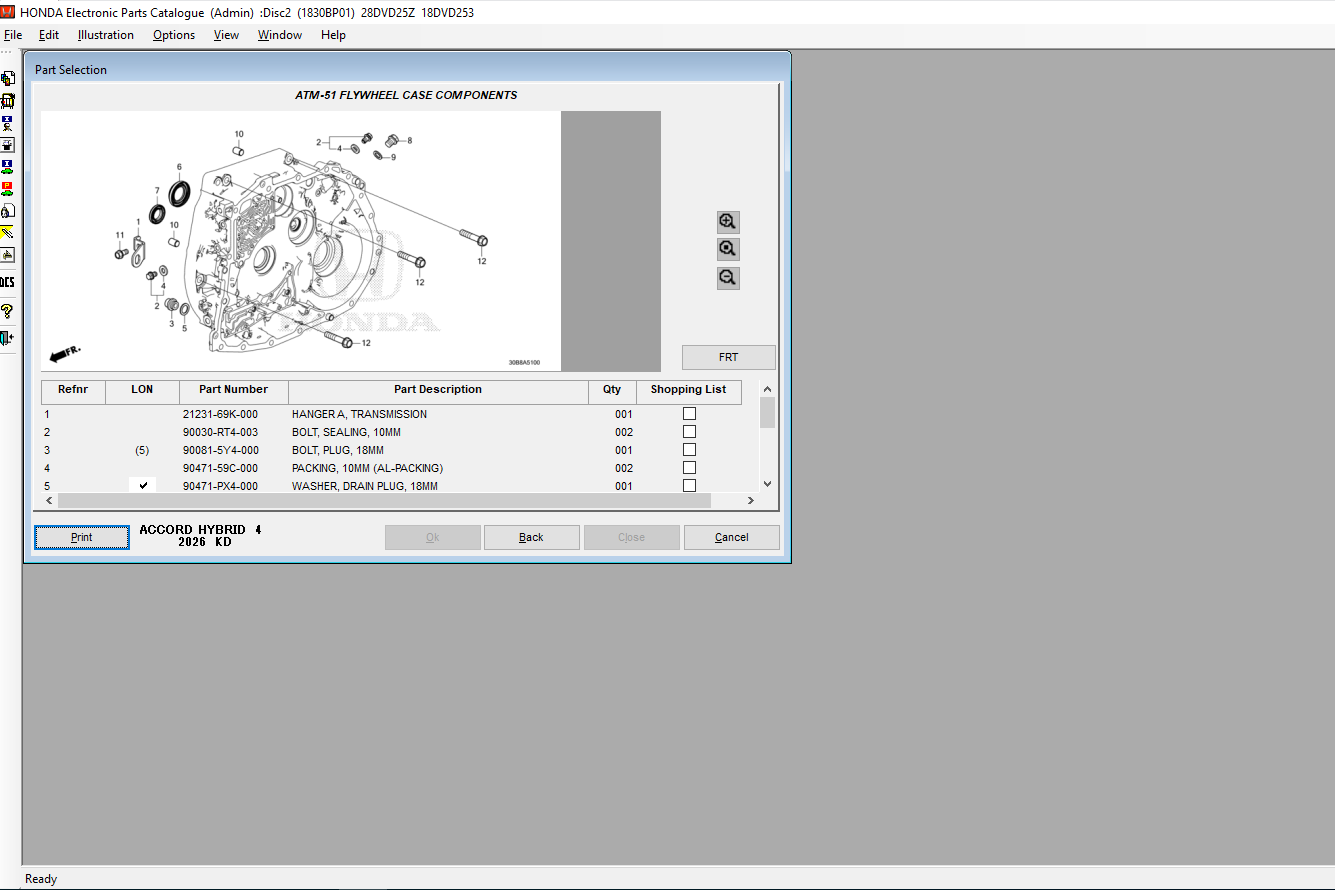Click the ACCORD HYBRID 4 2026 KD label

(200, 536)
